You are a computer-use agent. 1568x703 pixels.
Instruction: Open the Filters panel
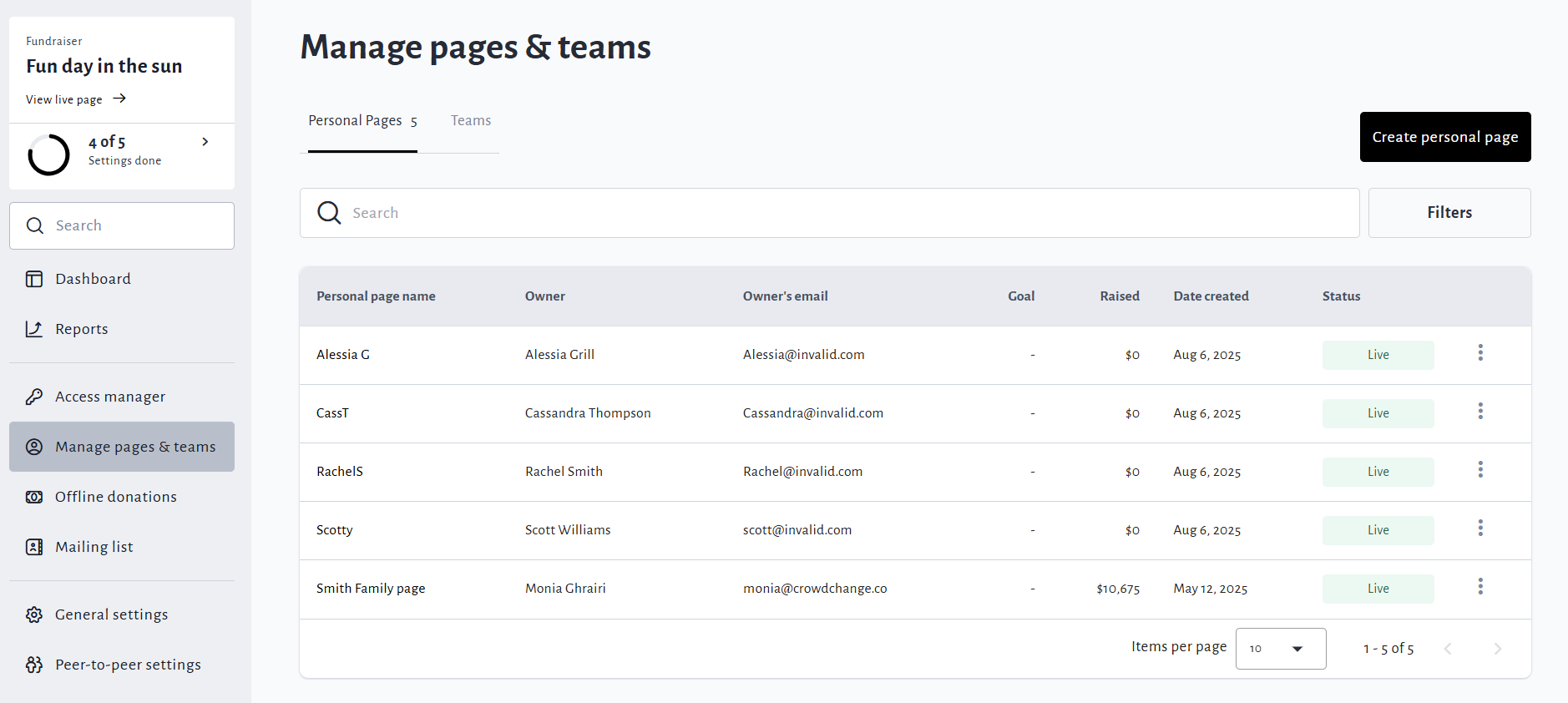coord(1449,213)
